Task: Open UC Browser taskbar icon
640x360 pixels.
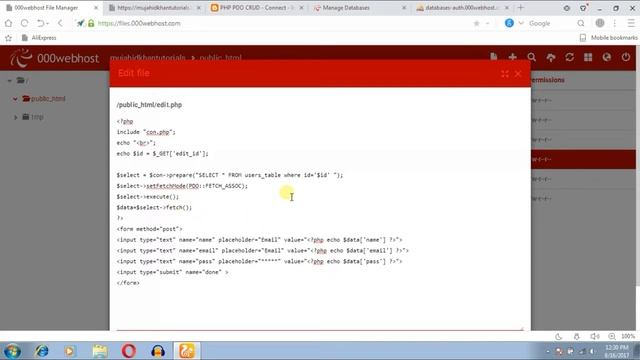Action: click(x=187, y=351)
